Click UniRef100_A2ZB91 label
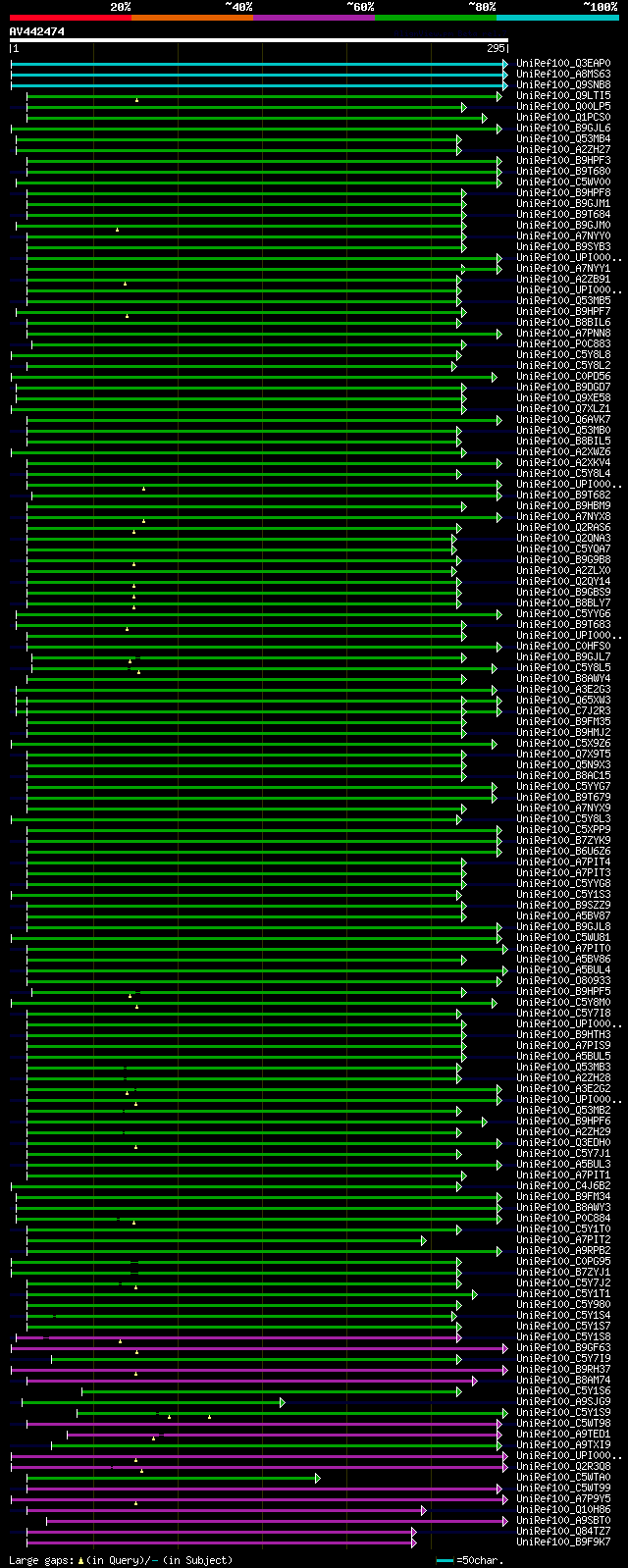628x1568 pixels. (563, 279)
